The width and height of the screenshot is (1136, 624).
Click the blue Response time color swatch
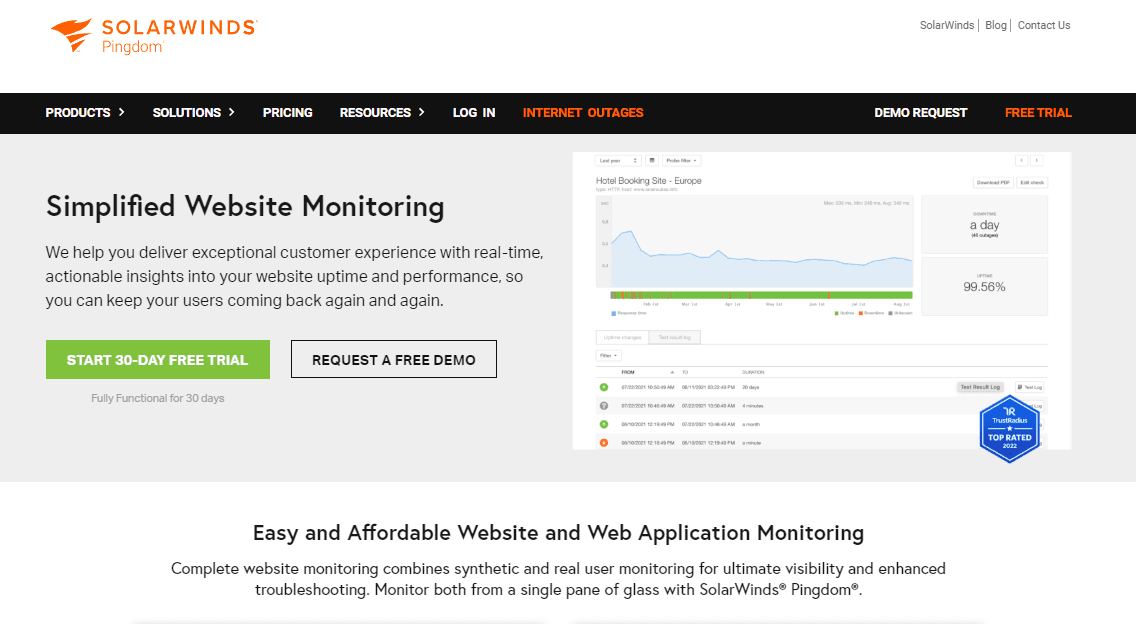pyautogui.click(x=613, y=312)
